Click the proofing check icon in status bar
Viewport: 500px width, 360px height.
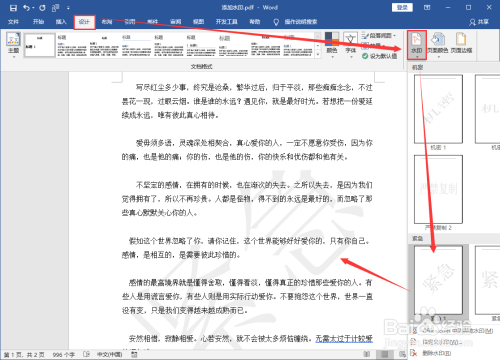pos(86,354)
